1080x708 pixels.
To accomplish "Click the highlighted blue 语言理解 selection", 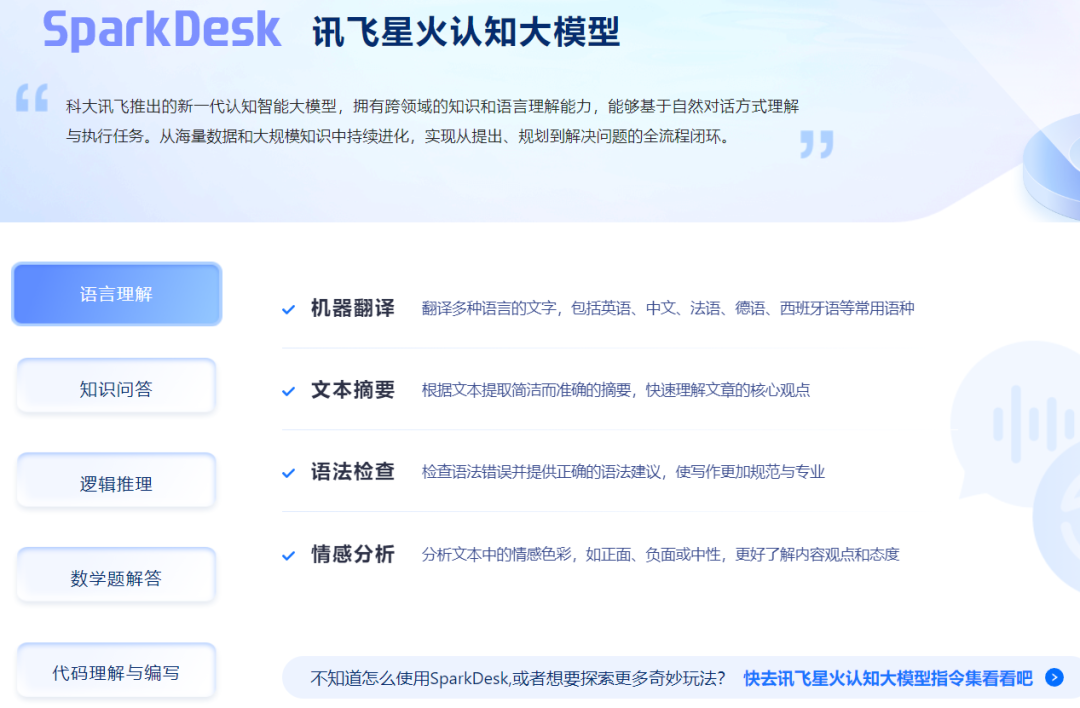I will (116, 293).
